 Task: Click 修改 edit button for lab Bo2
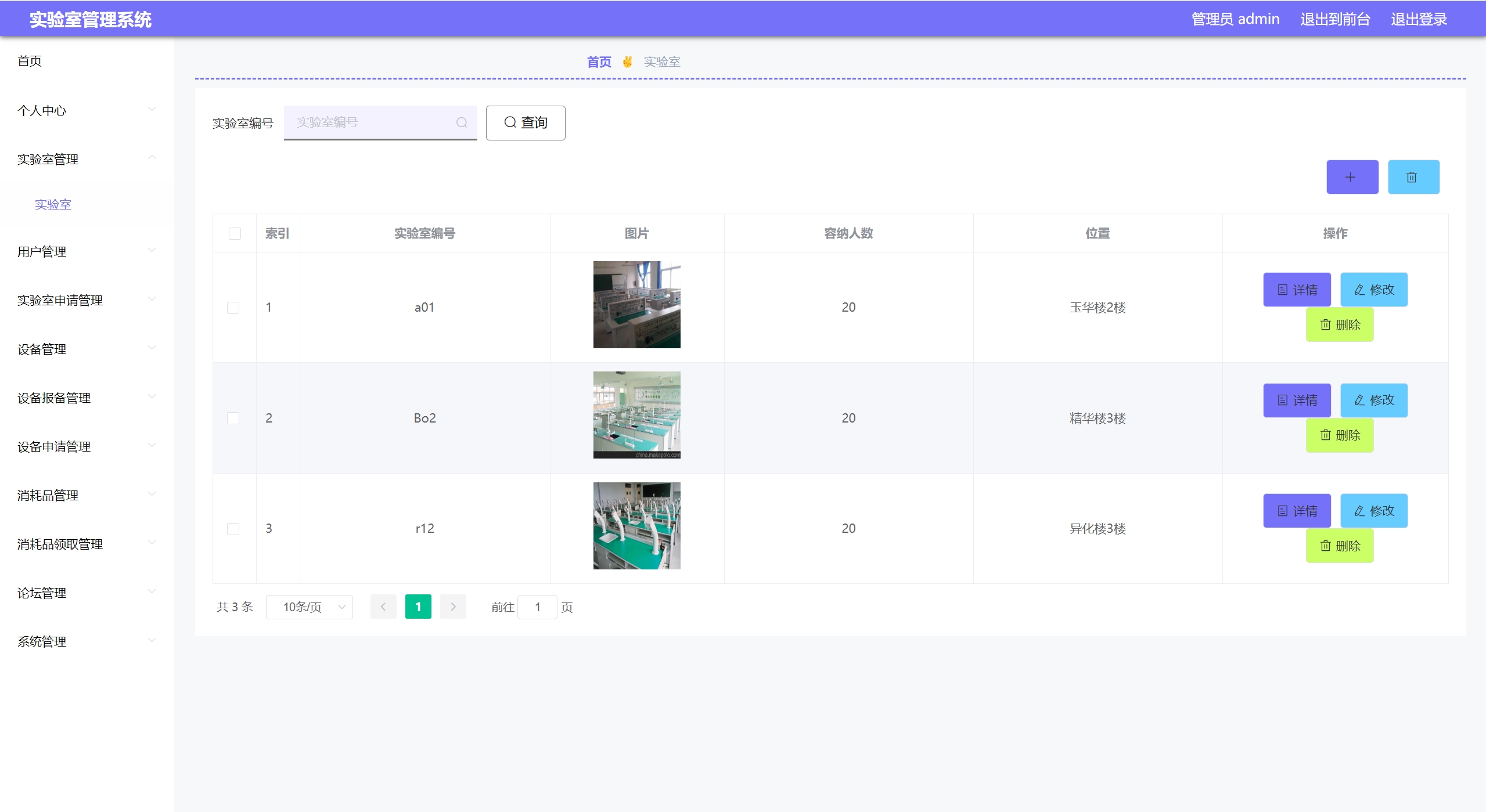(x=1373, y=400)
